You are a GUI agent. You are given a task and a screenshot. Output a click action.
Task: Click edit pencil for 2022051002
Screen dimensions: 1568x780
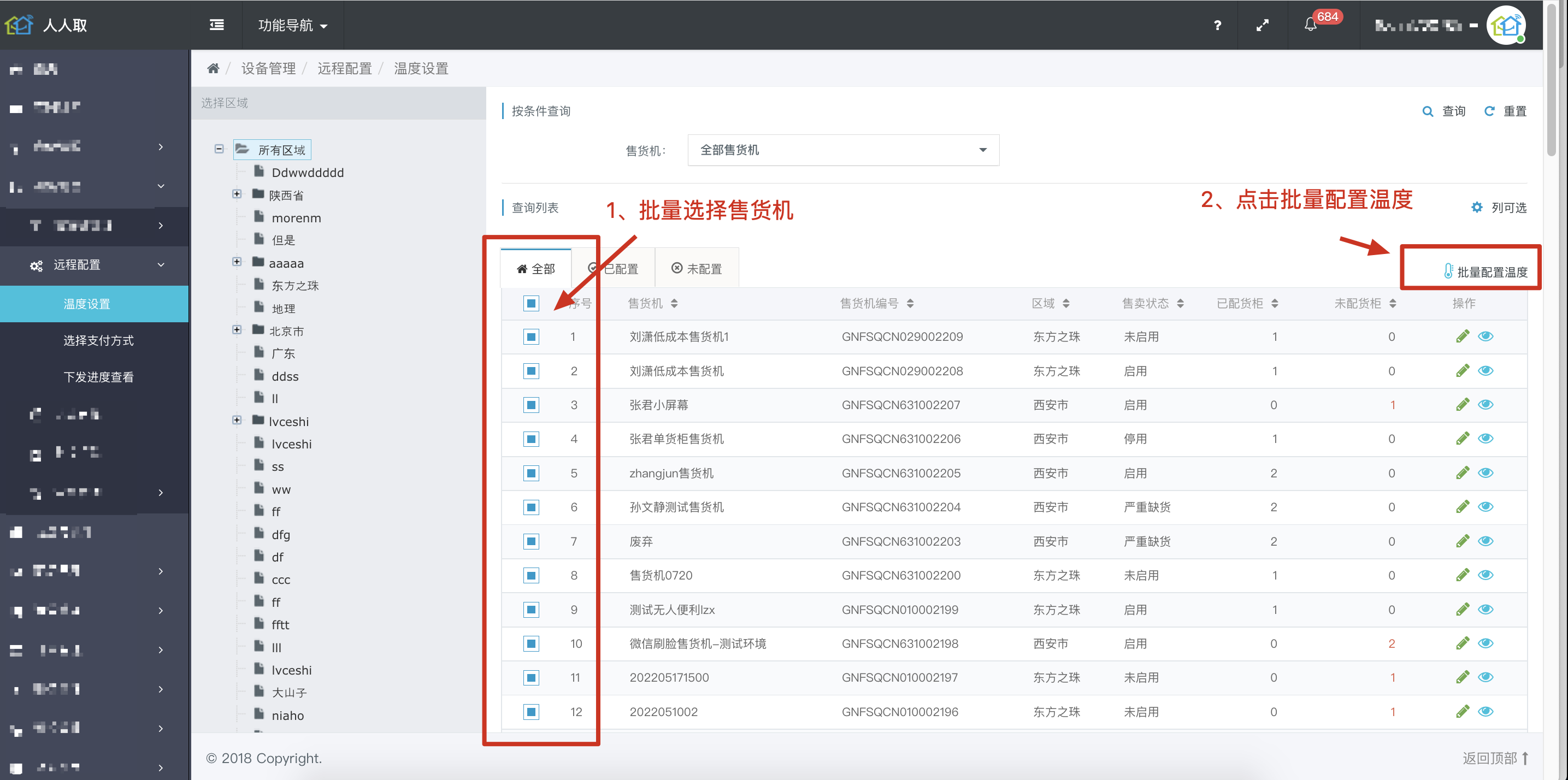click(1462, 711)
